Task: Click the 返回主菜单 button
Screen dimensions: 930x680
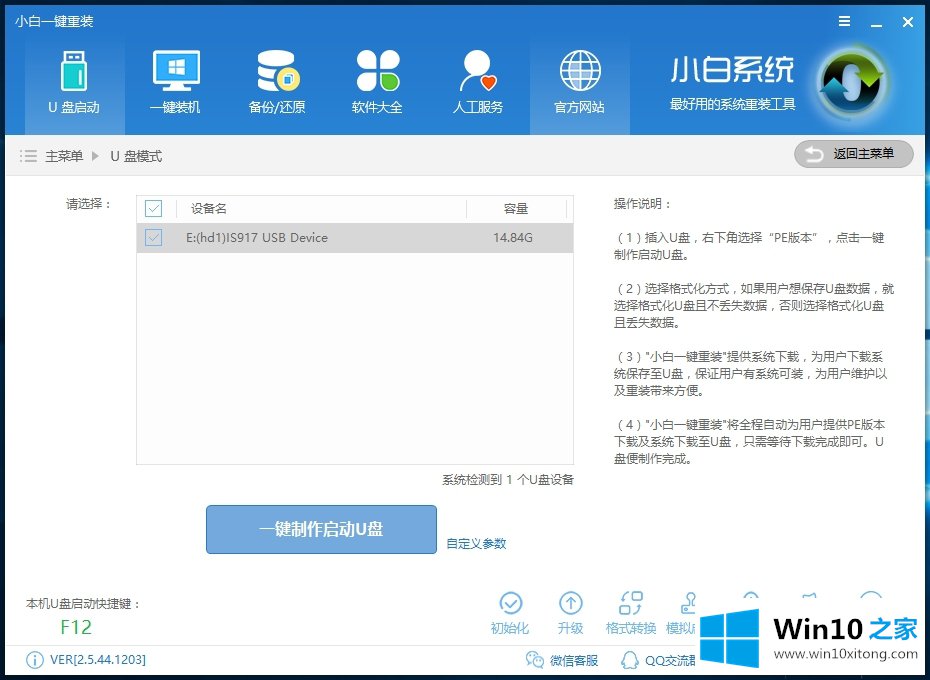Action: pyautogui.click(x=853, y=154)
